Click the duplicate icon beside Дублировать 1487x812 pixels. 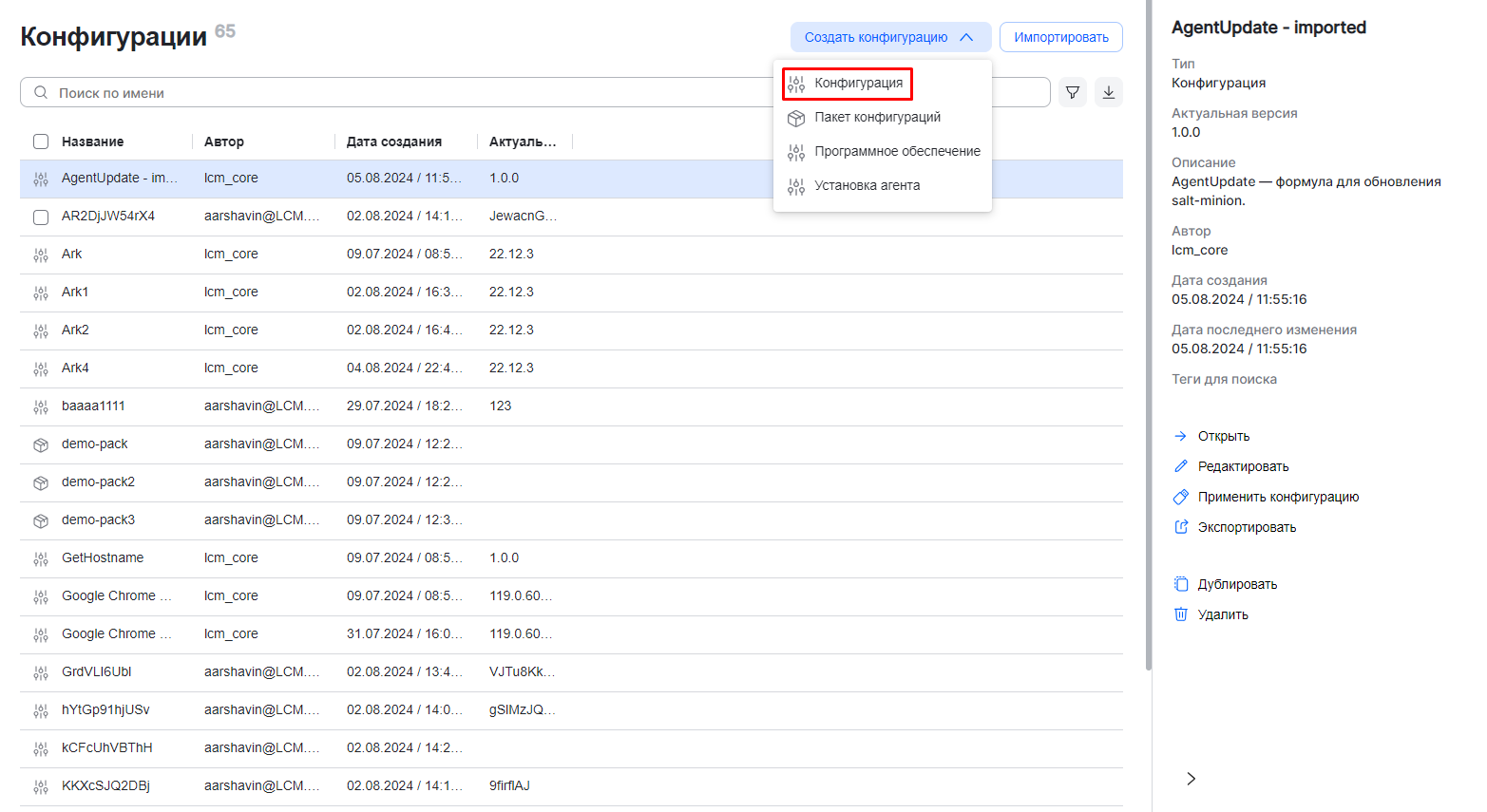[1181, 584]
